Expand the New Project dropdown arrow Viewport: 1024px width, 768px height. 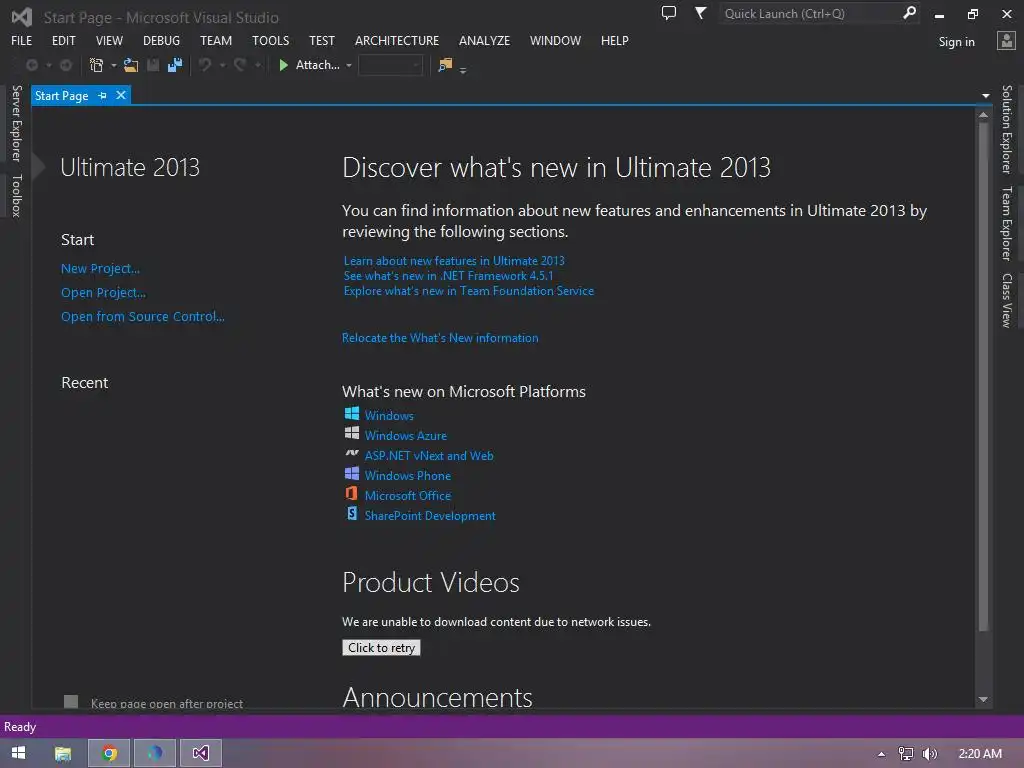[x=114, y=65]
